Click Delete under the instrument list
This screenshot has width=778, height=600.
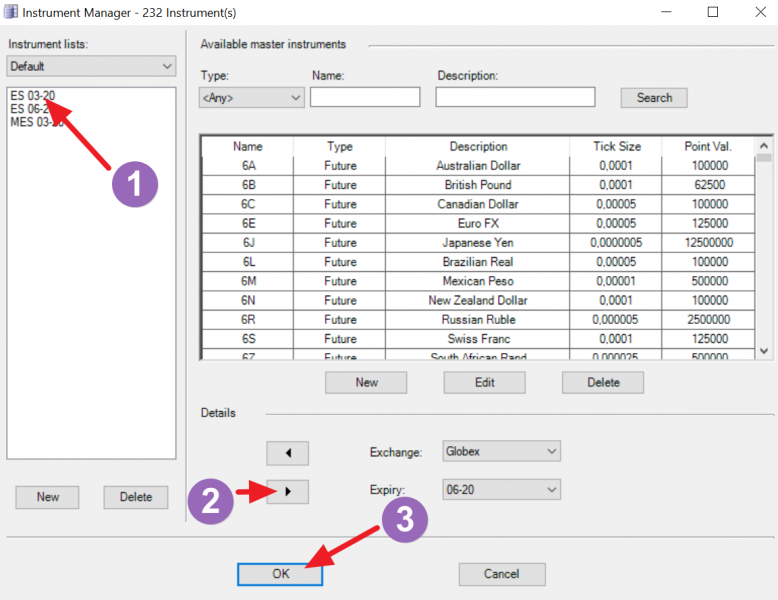[135, 497]
